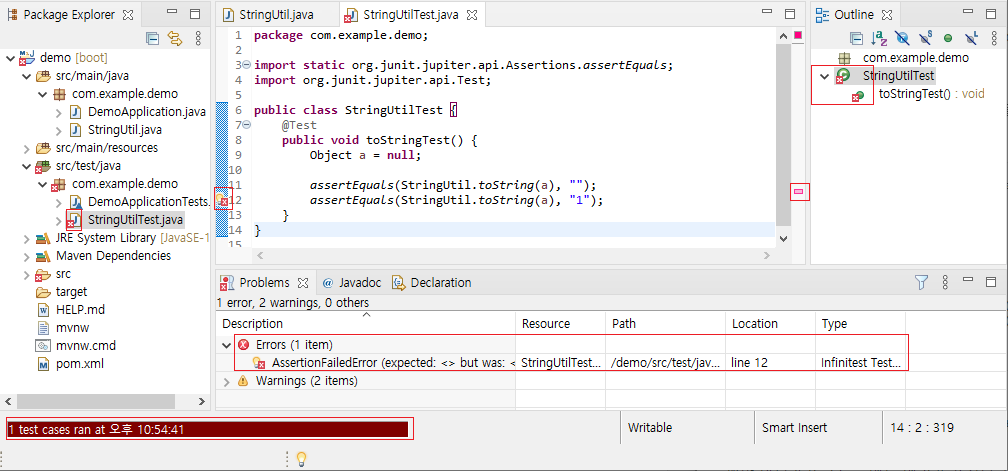Collapse StringUtilTest in Outline
Screen dimensions: 1008x471
tap(825, 76)
